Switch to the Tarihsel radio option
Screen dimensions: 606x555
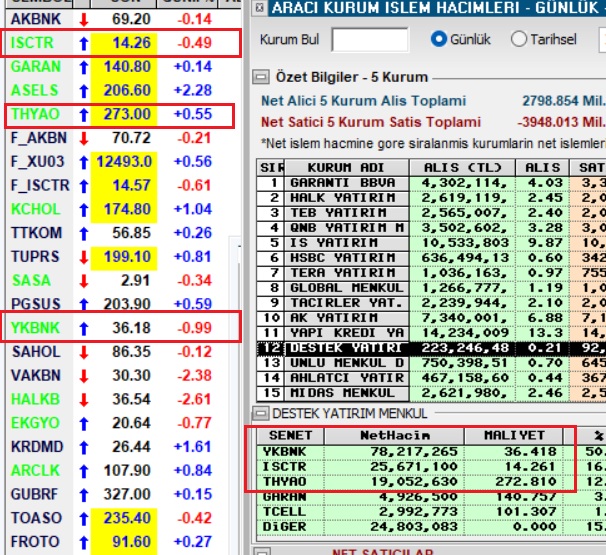519,39
